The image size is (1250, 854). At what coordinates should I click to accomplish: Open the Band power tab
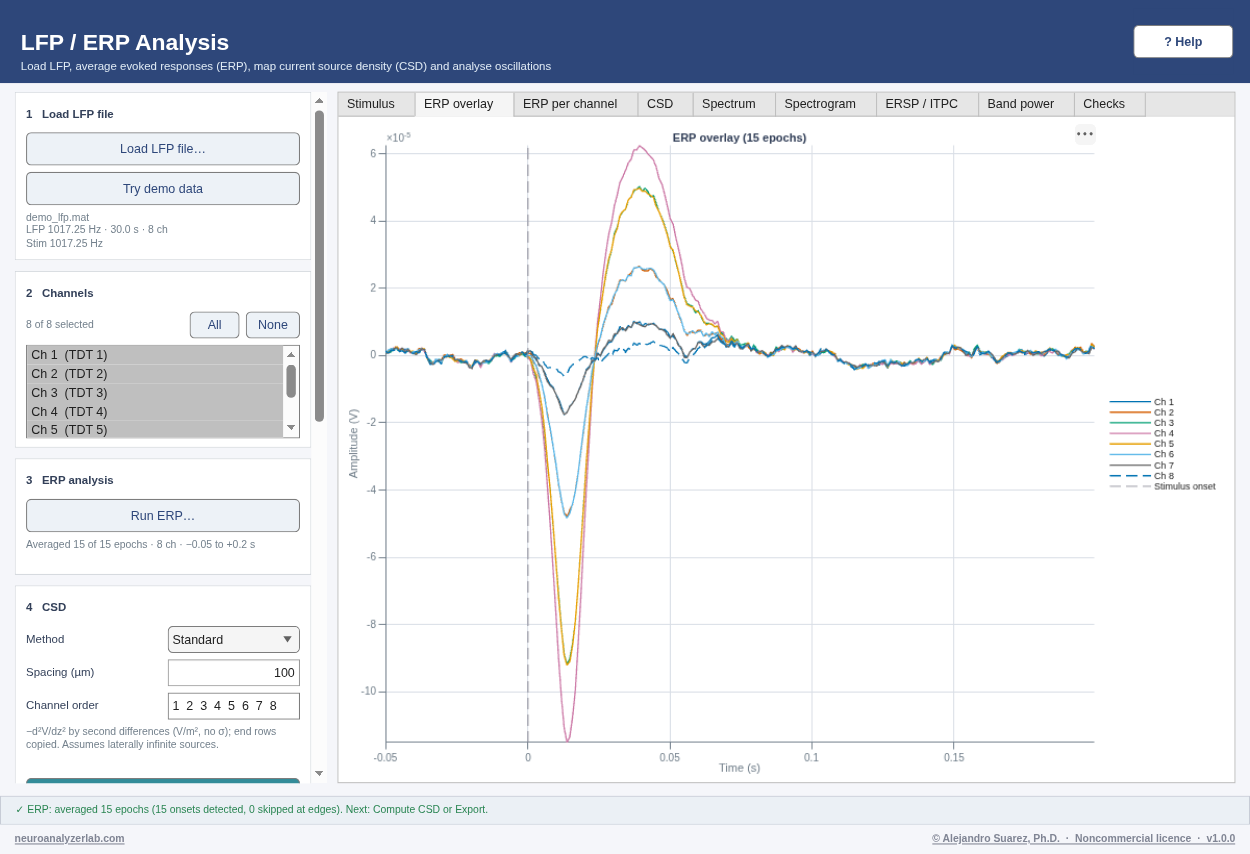click(x=1026, y=104)
